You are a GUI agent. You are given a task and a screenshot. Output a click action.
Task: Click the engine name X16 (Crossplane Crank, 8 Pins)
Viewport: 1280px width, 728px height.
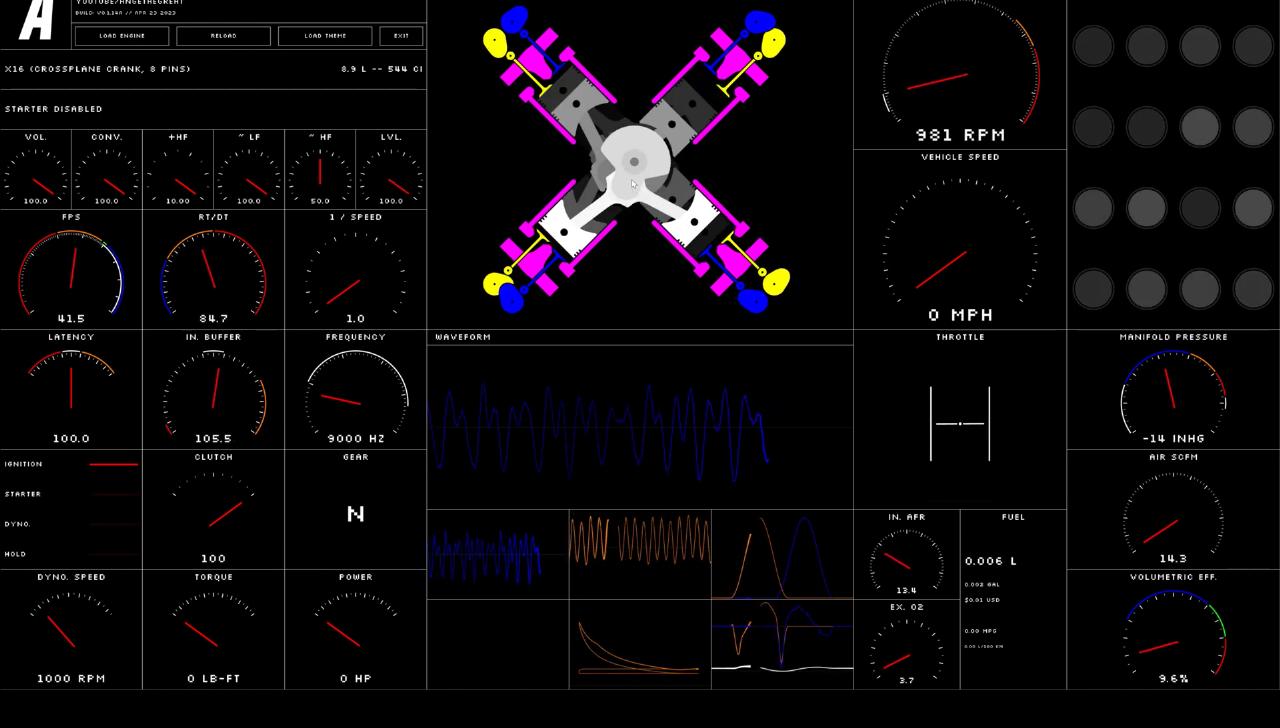point(97,69)
